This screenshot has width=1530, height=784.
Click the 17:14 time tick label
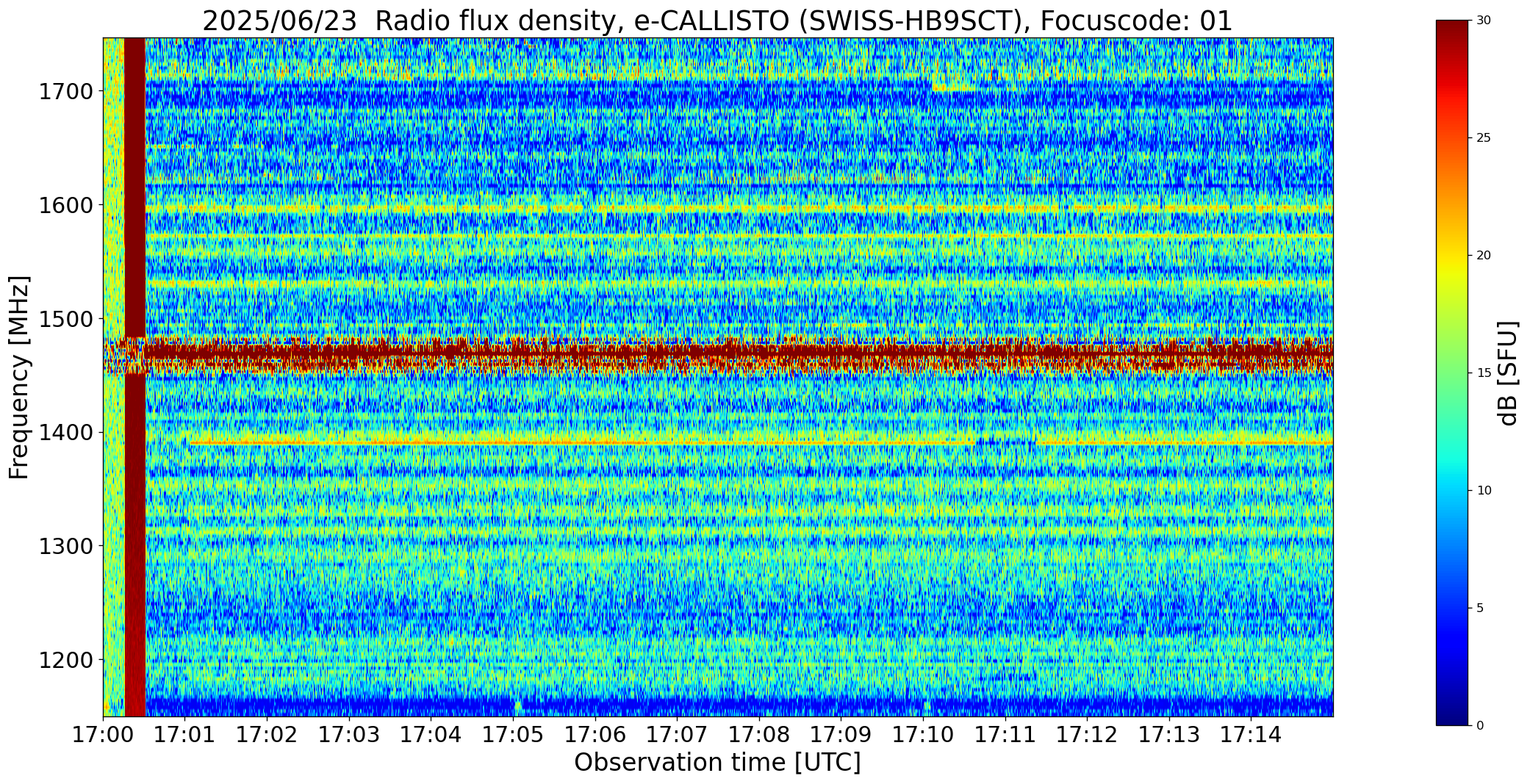[1251, 735]
